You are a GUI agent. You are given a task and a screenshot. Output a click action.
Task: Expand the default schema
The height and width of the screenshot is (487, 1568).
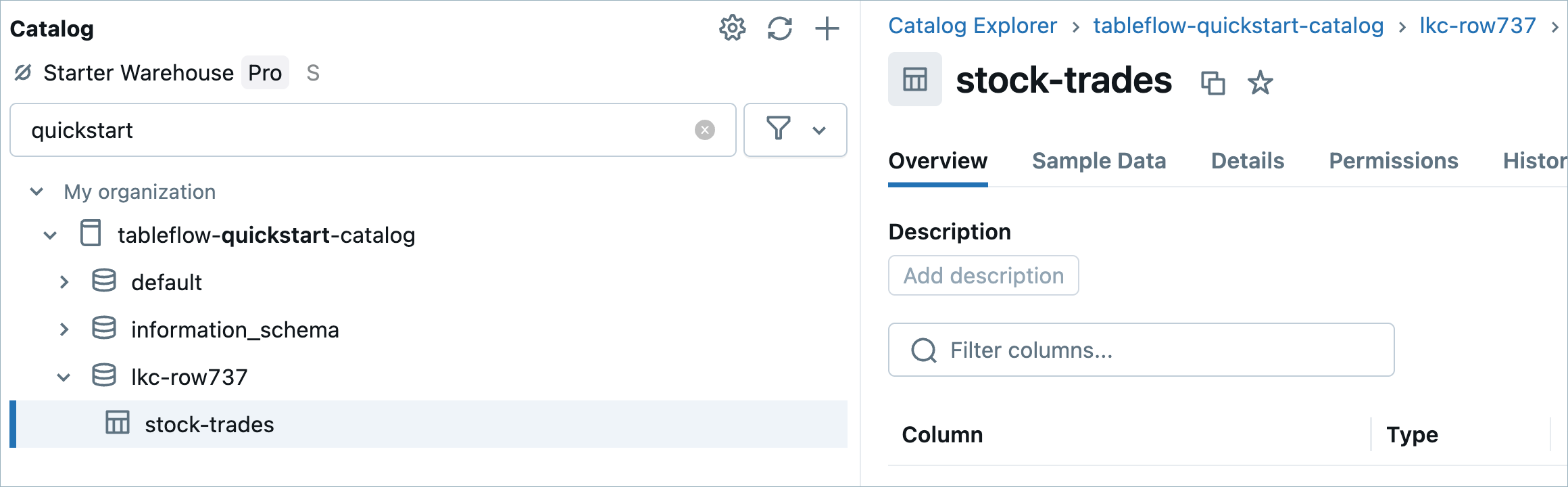64,282
